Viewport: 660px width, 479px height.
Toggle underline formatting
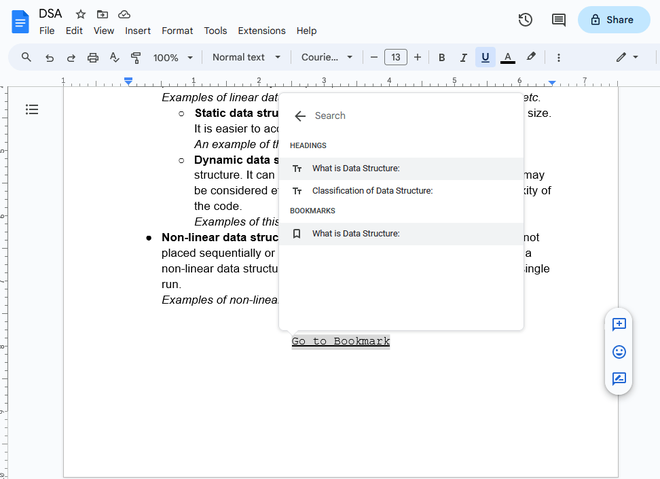pyautogui.click(x=485, y=58)
